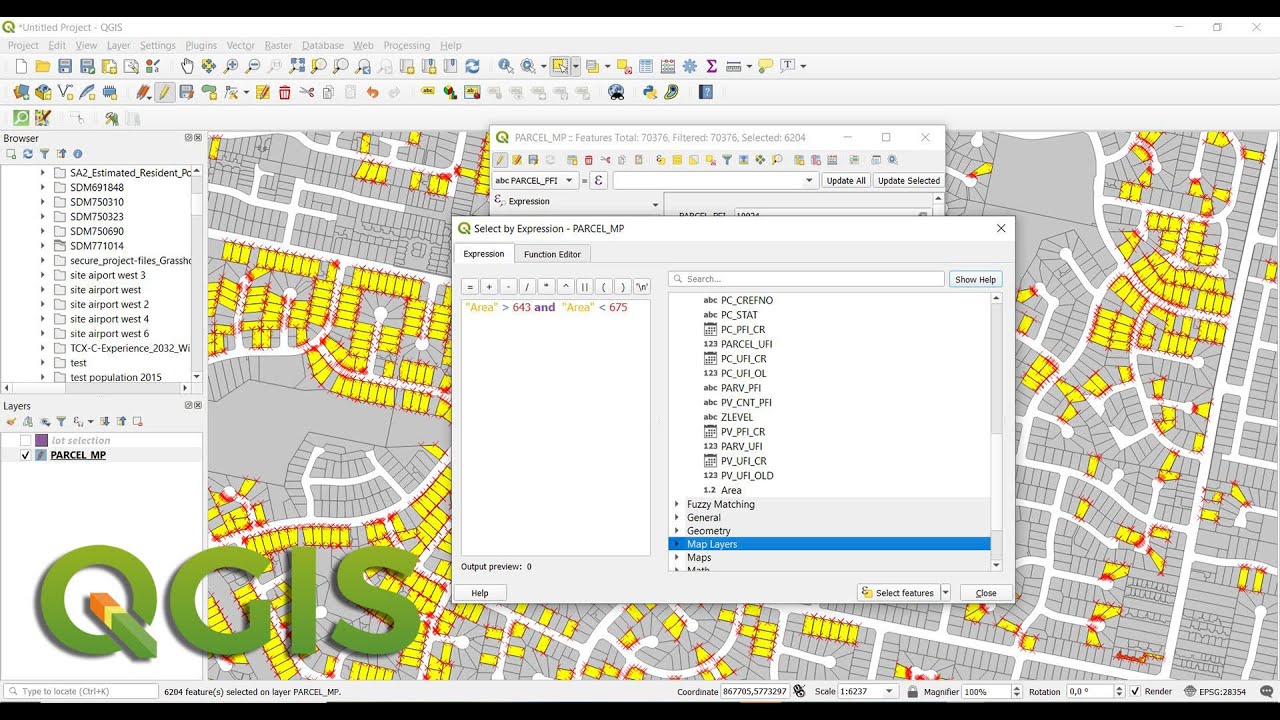This screenshot has width=1280, height=720.
Task: Expand the Geometry function group
Action: coord(677,531)
